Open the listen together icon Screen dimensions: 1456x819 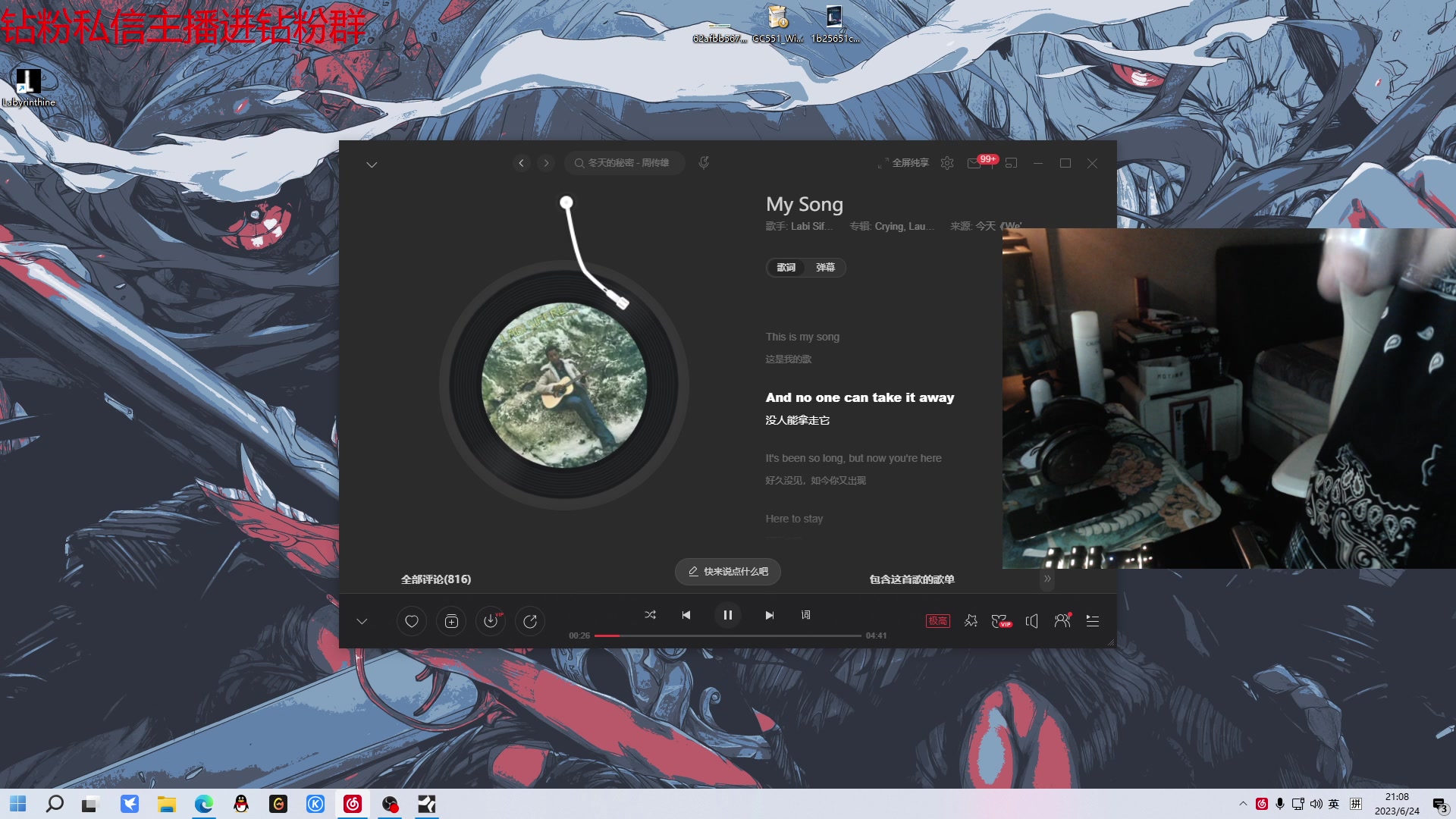pos(1062,621)
